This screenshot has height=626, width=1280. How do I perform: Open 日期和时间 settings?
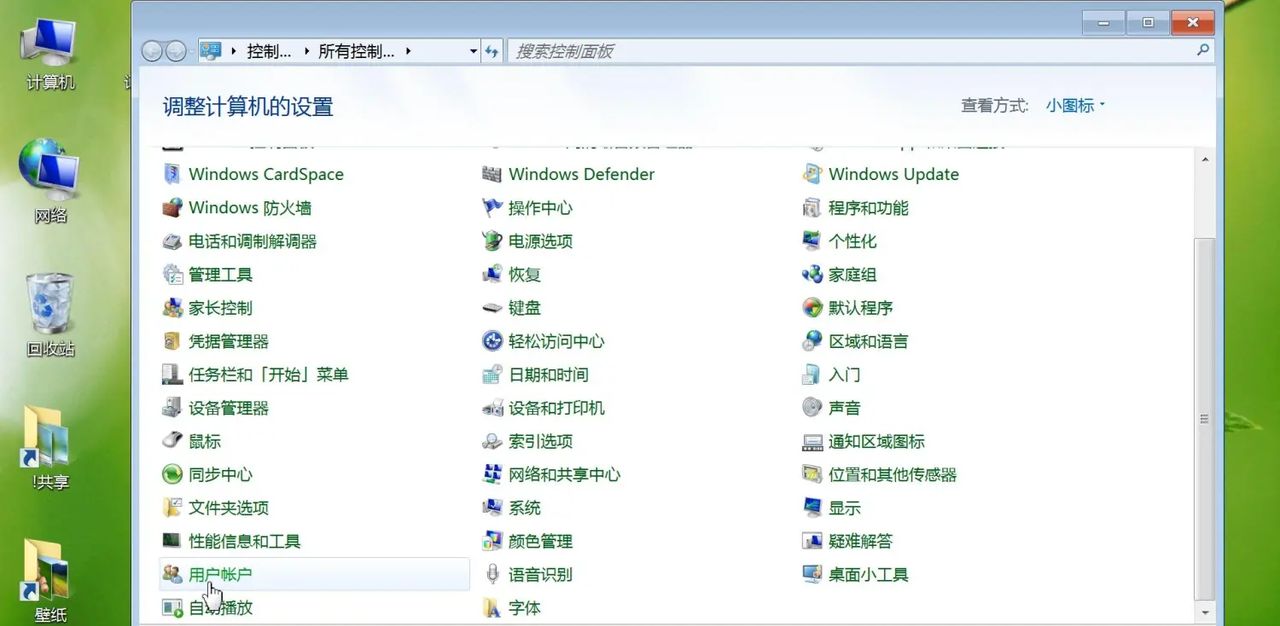[x=548, y=374]
